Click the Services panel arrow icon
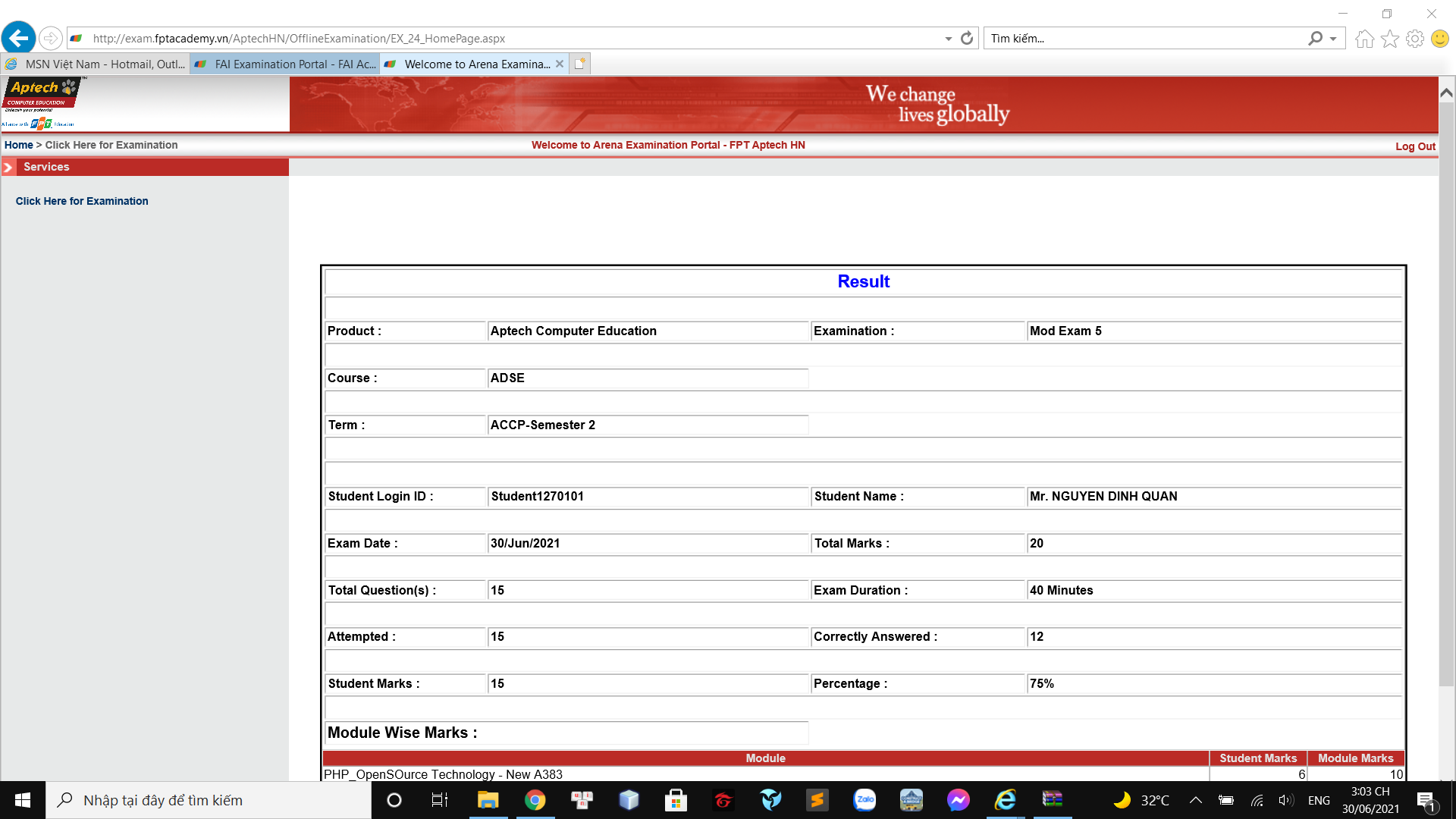The image size is (1456, 819). pyautogui.click(x=8, y=168)
